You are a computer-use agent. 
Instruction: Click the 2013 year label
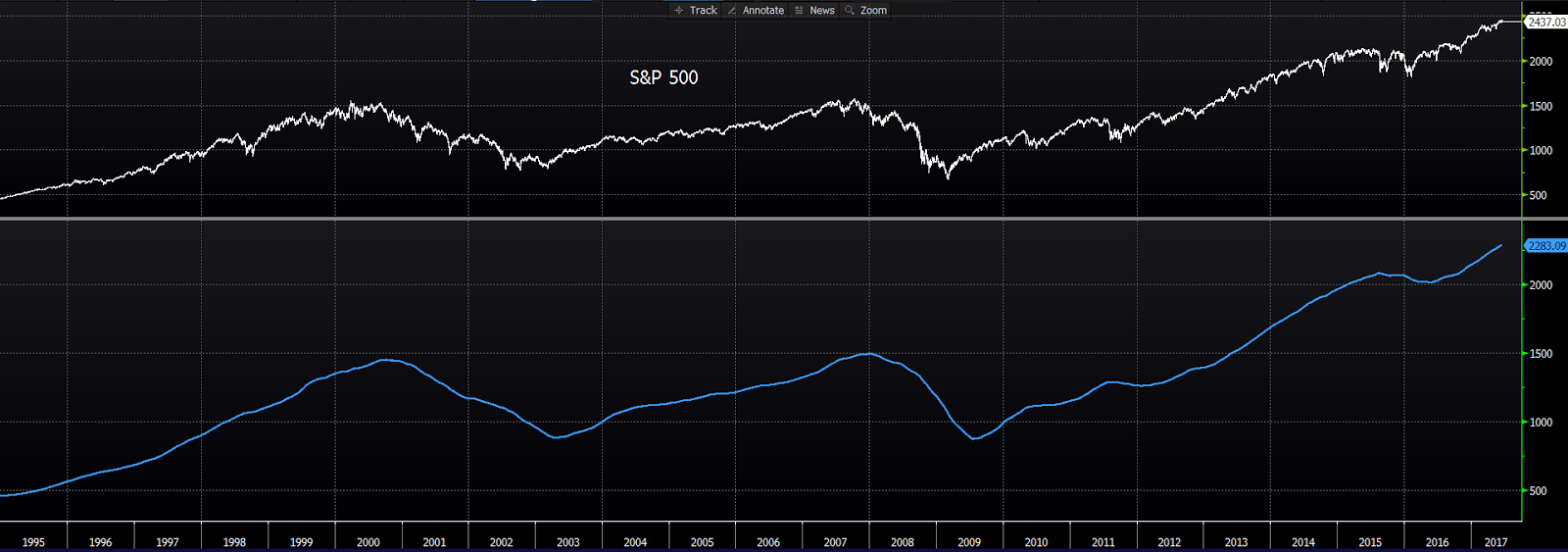pos(1236,542)
